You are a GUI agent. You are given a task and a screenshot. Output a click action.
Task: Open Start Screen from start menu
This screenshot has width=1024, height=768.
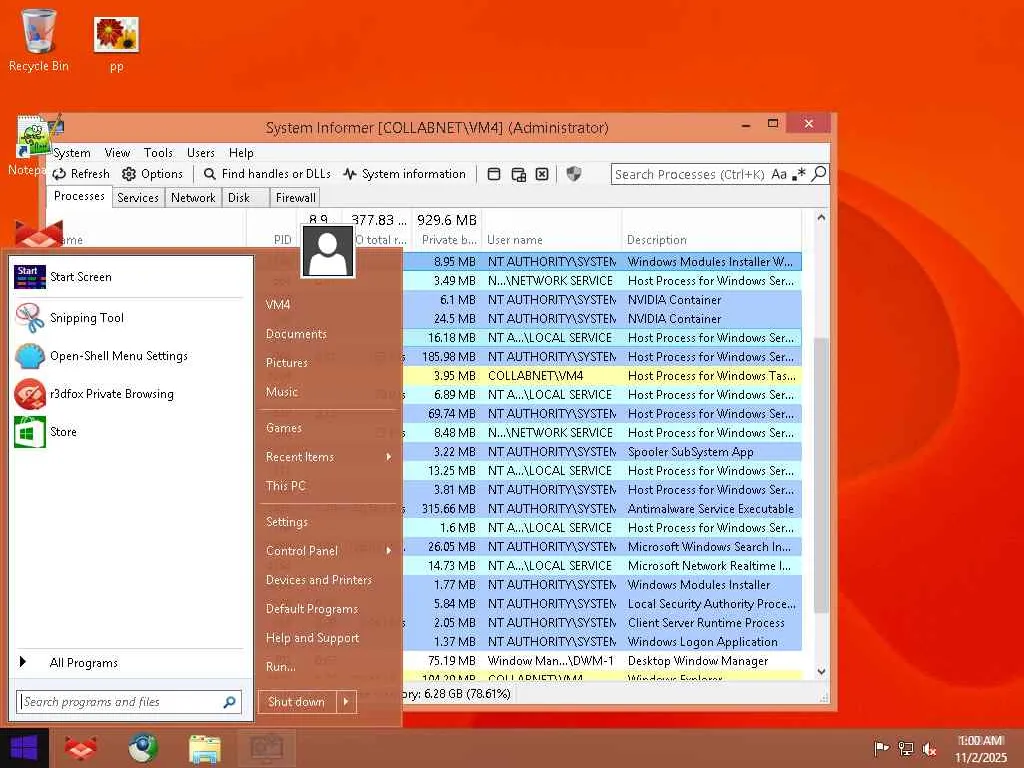pyautogui.click(x=127, y=277)
